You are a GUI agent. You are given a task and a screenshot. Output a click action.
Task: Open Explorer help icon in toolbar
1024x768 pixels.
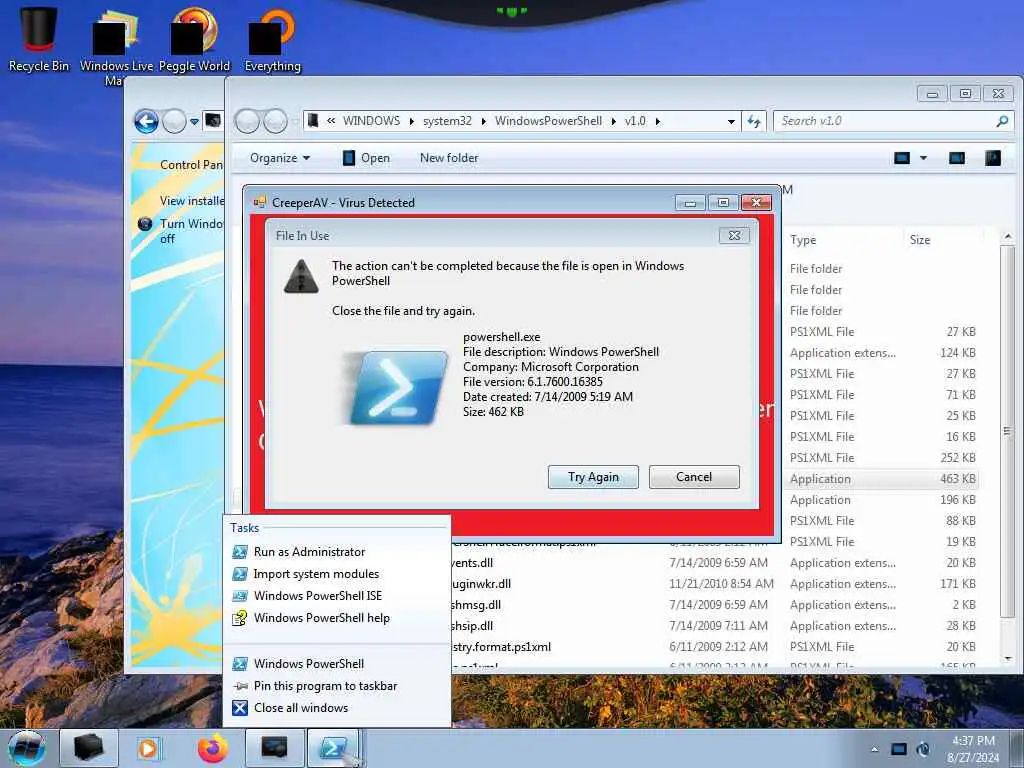click(993, 158)
